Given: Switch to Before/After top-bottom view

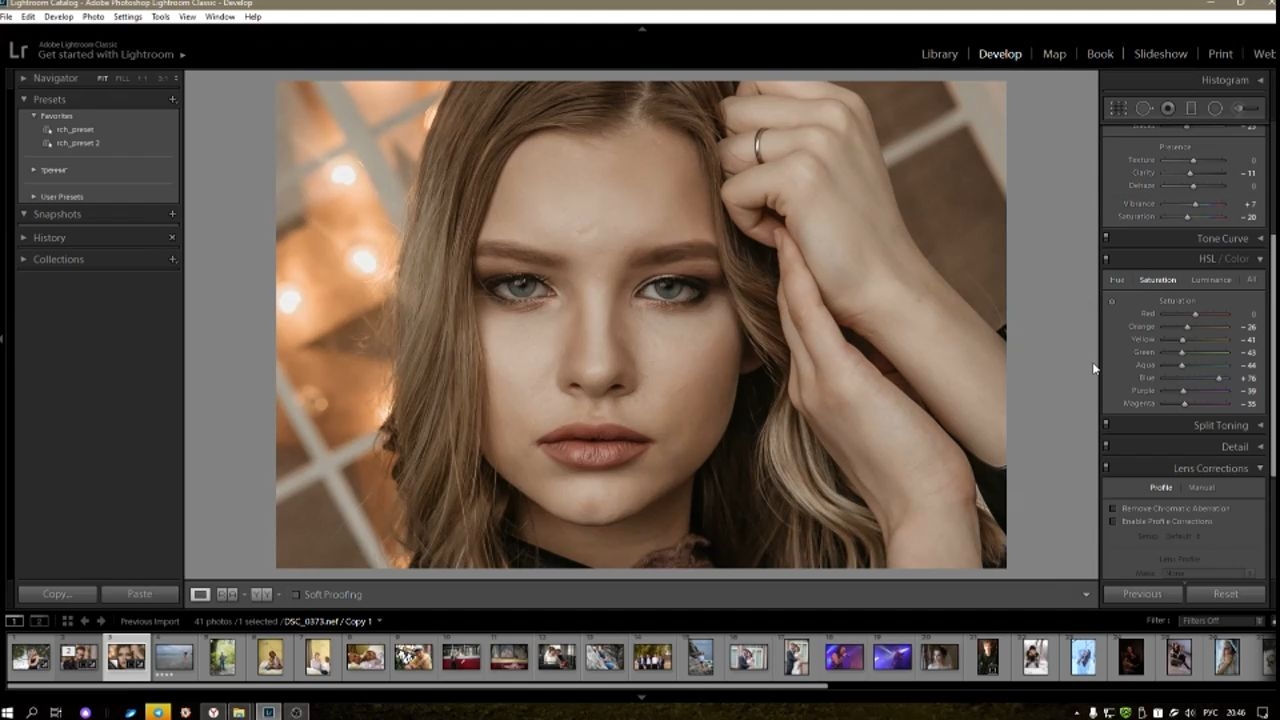Looking at the screenshot, I should tap(261, 594).
